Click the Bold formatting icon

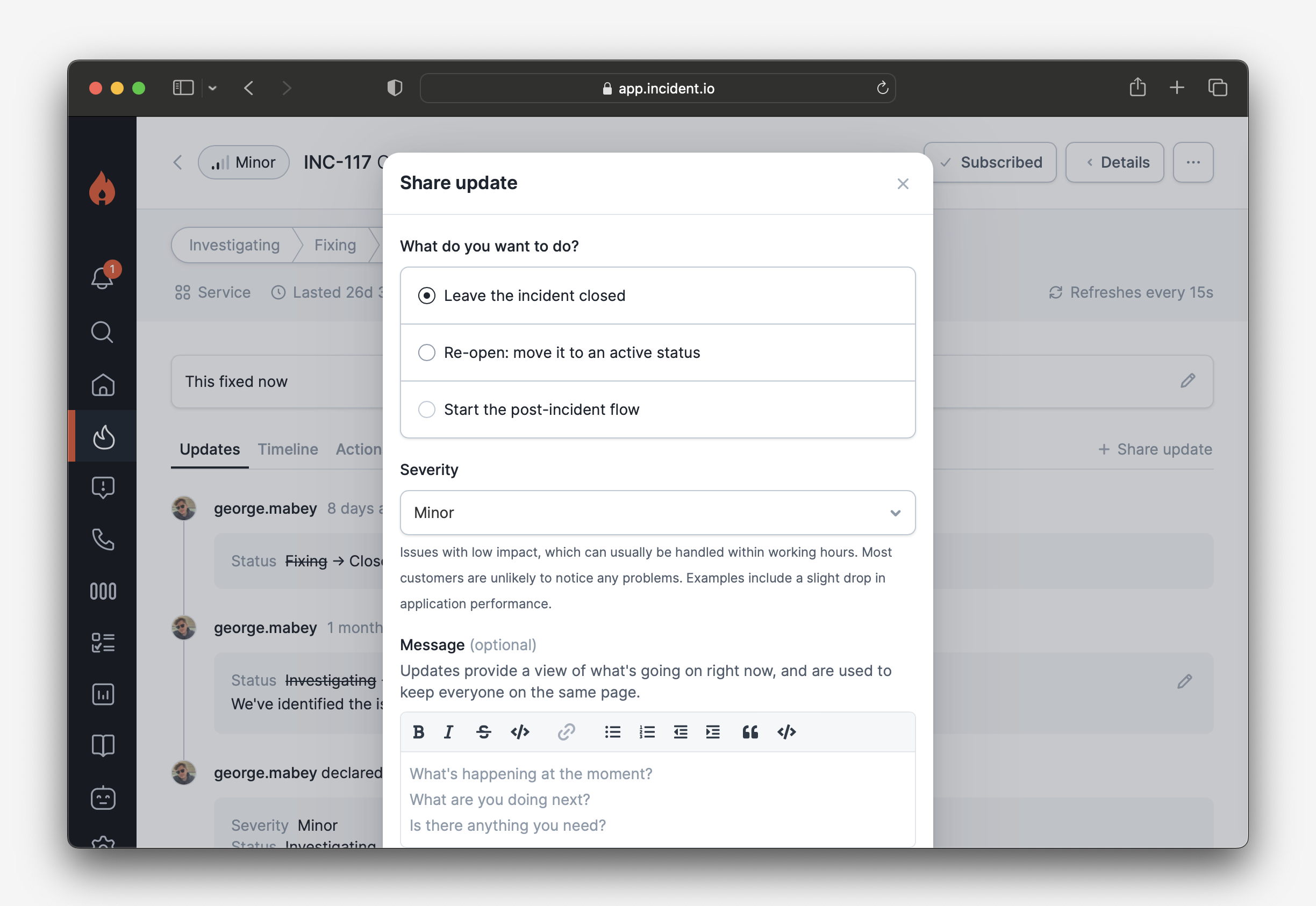(418, 732)
